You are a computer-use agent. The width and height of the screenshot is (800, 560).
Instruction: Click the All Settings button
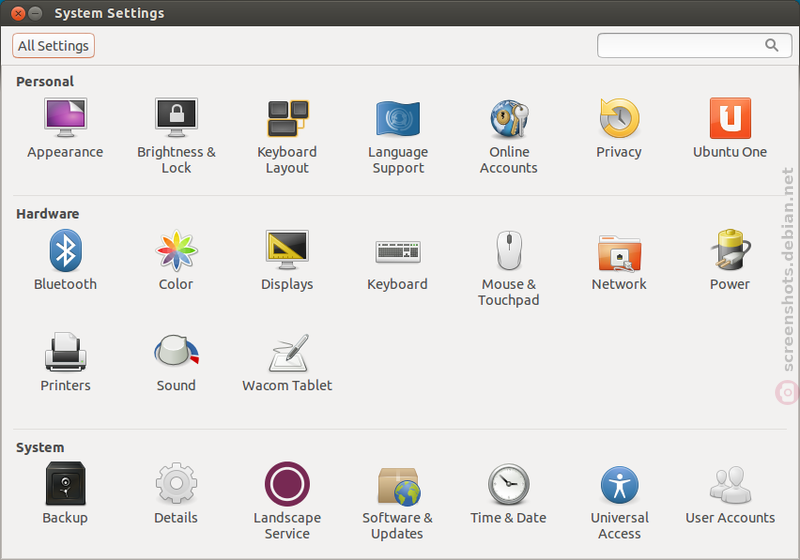point(54,46)
